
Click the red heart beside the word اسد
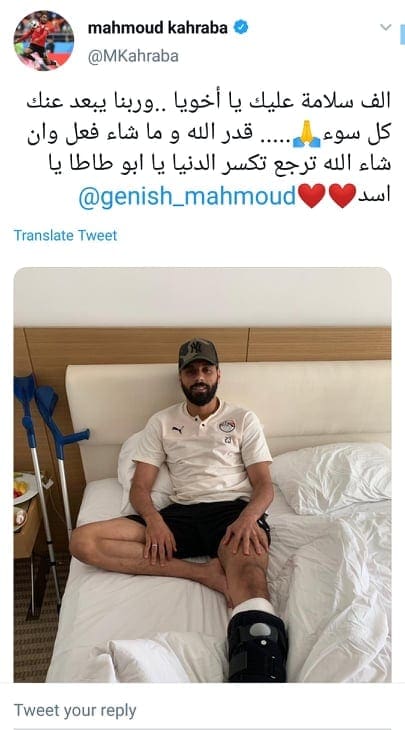(x=343, y=196)
